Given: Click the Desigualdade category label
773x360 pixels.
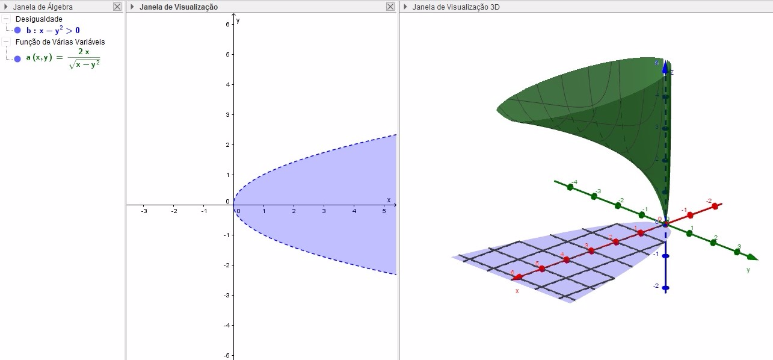Looking at the screenshot, I should pyautogui.click(x=39, y=19).
